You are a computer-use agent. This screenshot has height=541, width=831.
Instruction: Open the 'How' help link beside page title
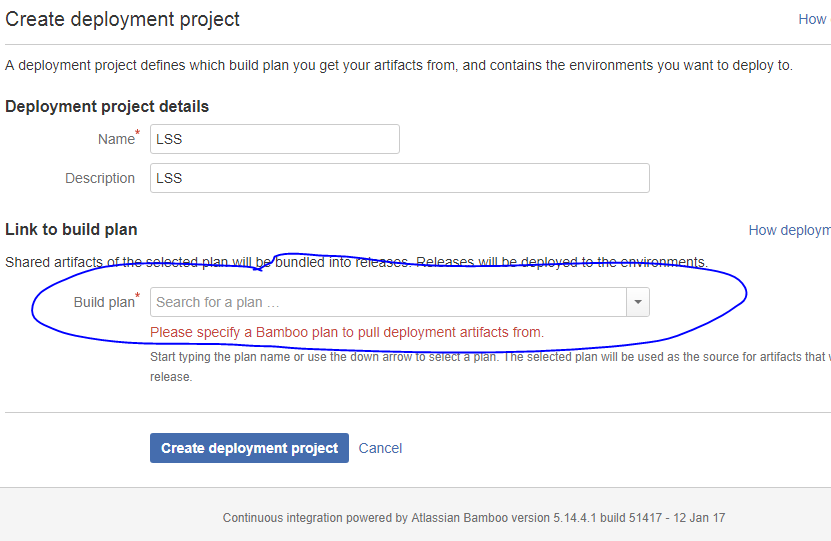[x=814, y=20]
